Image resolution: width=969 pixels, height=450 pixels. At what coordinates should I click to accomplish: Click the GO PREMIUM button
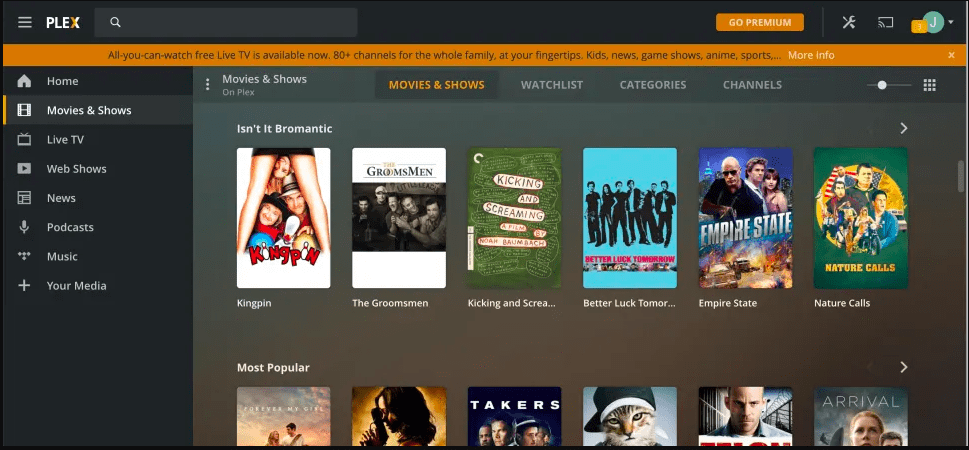coord(760,22)
